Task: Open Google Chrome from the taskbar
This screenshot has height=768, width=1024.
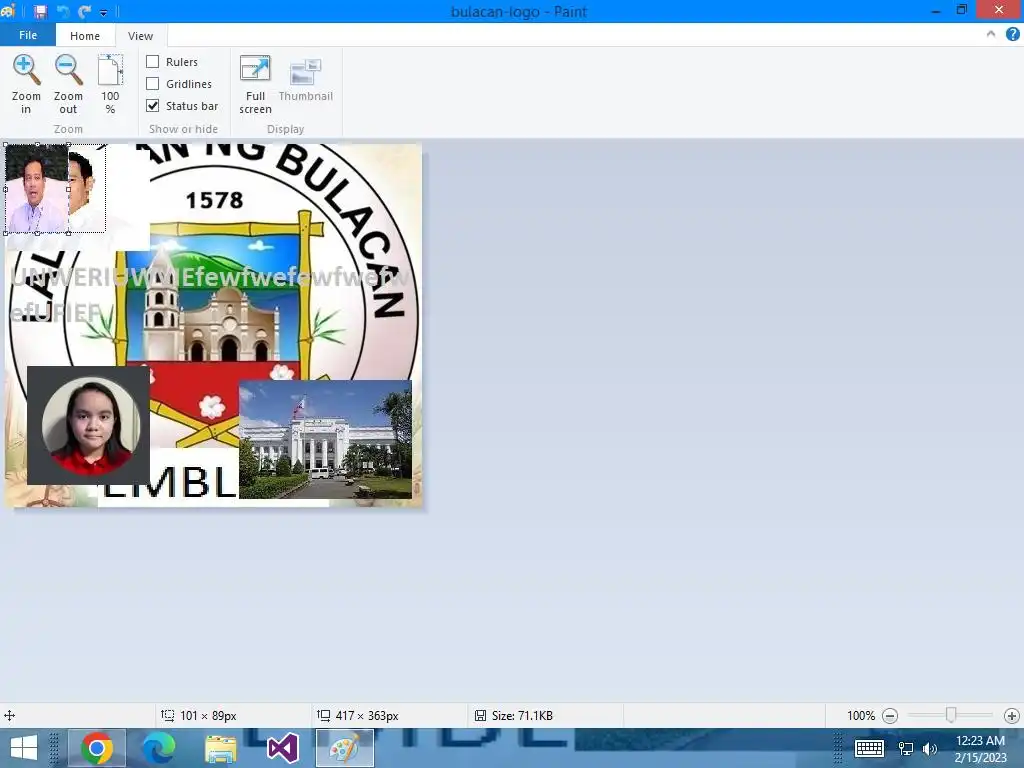Action: coord(97,748)
